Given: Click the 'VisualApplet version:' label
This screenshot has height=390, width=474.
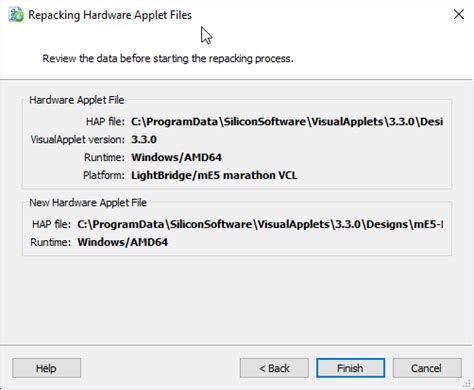Looking at the screenshot, I should [x=78, y=139].
